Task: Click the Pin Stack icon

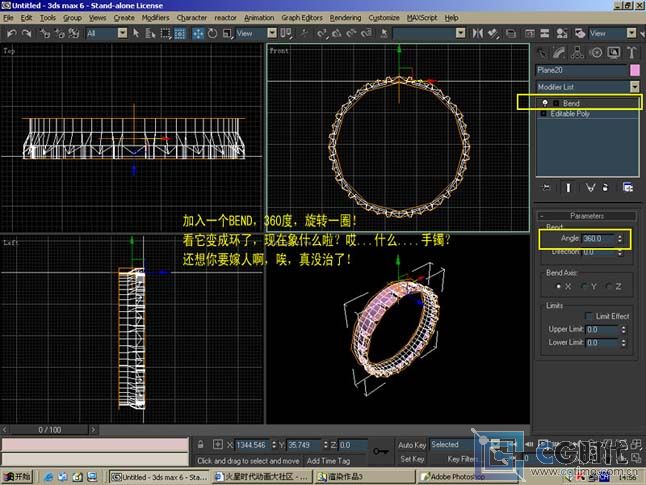Action: (x=546, y=188)
